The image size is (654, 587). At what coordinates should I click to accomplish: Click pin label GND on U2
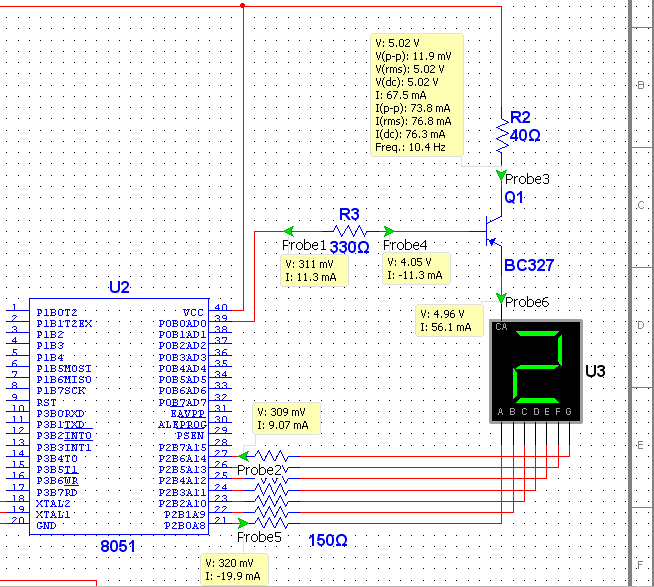(x=46, y=526)
